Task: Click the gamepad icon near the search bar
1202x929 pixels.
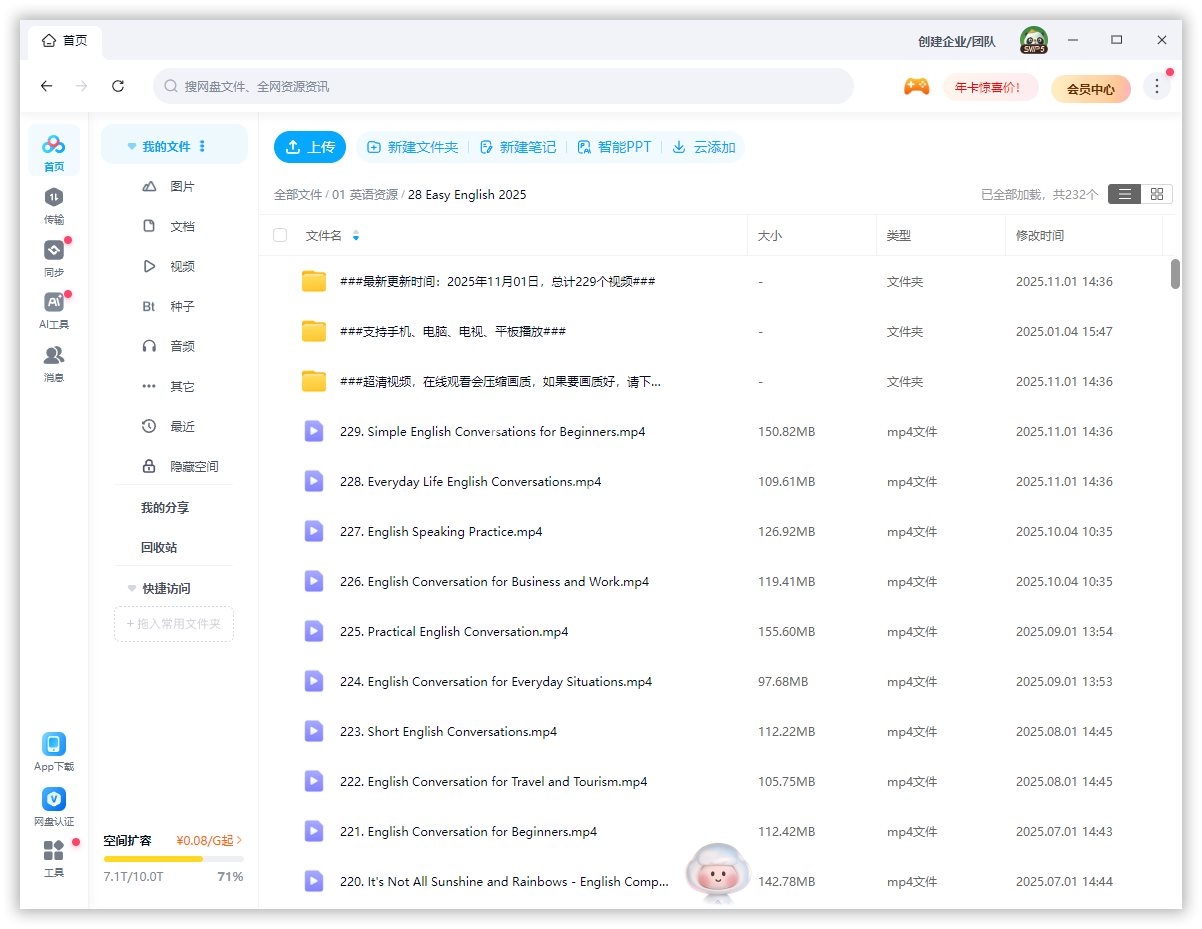Action: pos(916,88)
